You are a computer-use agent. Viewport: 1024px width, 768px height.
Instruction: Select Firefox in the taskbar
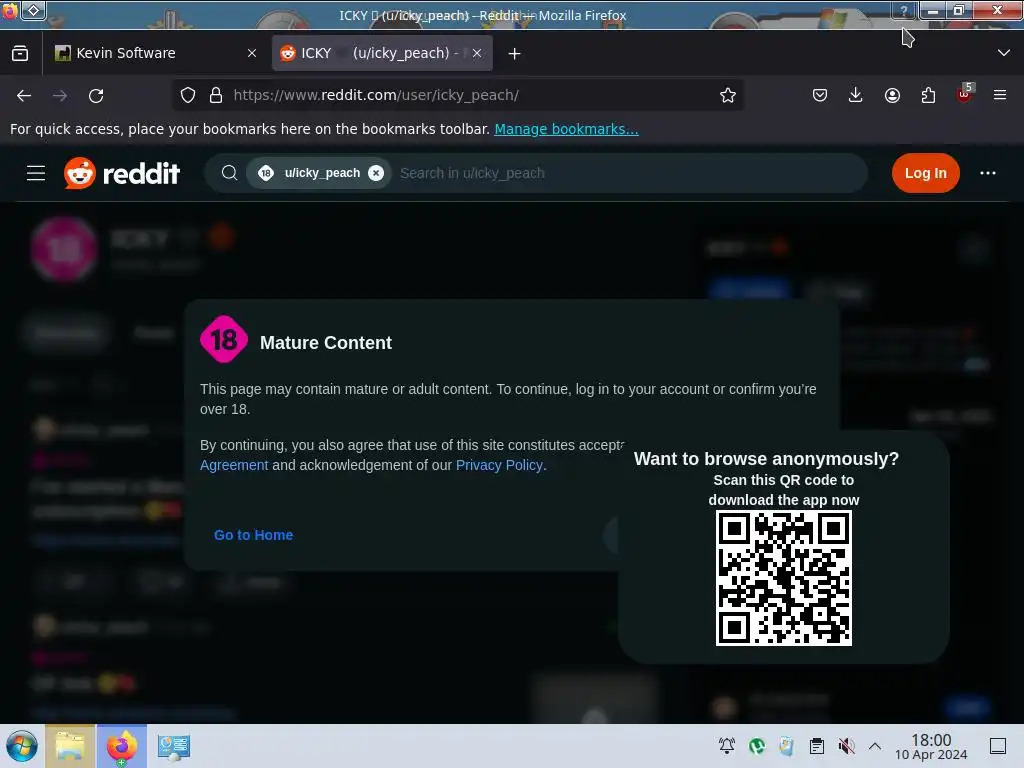click(x=121, y=746)
